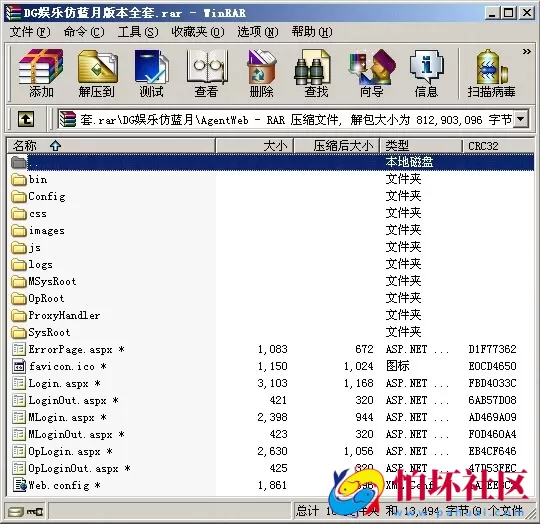The width and height of the screenshot is (540, 524).
Task: Open the Help (帮助) menu
Action: click(x=312, y=32)
